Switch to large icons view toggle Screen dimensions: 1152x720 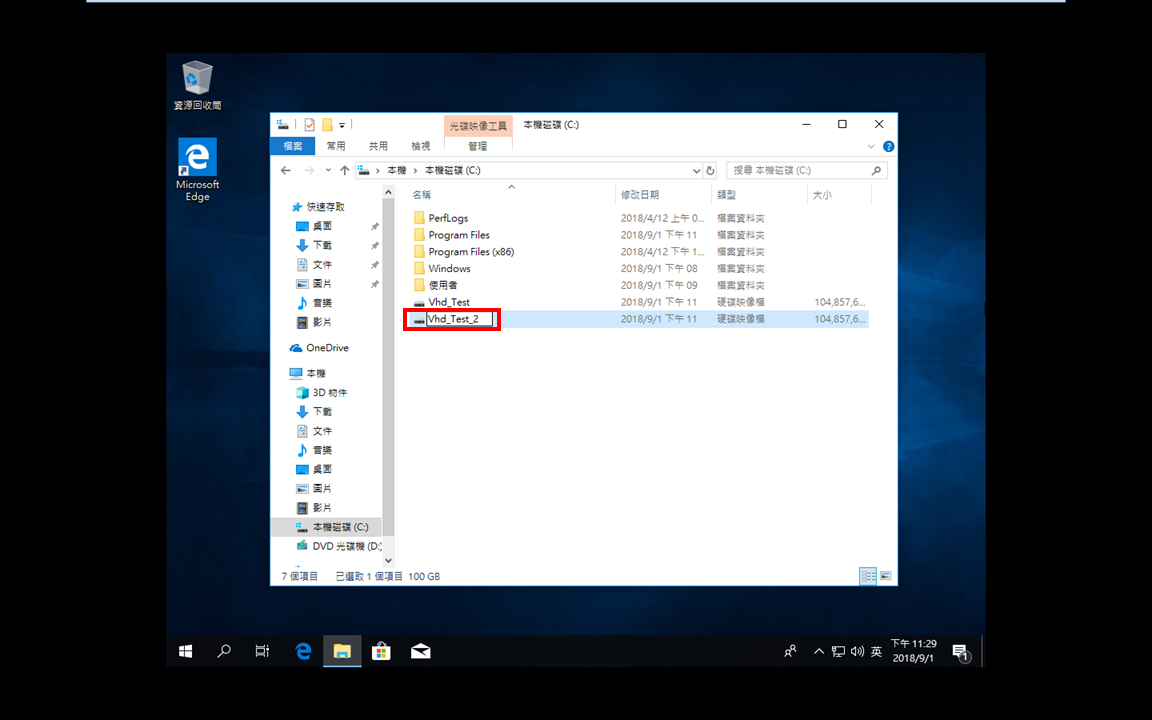[885, 576]
